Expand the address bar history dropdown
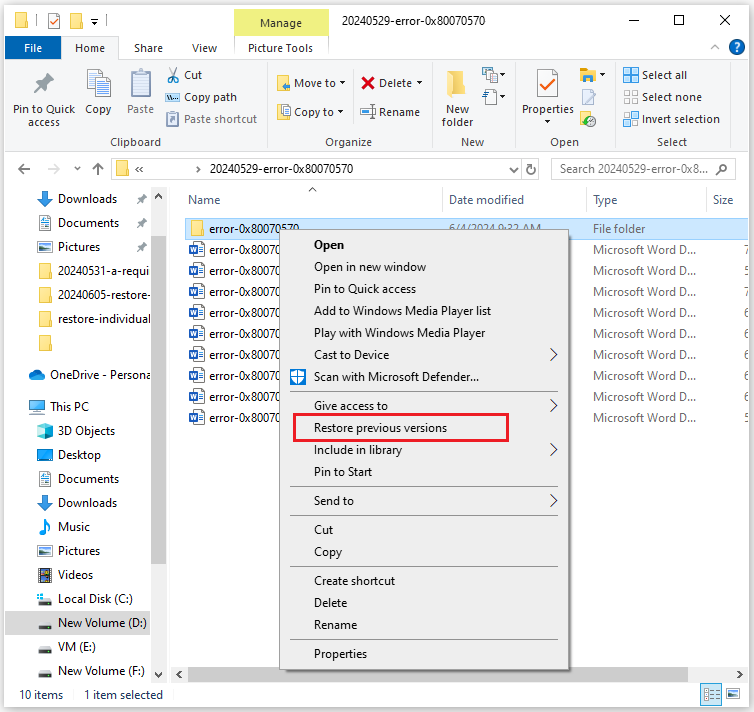 (514, 169)
